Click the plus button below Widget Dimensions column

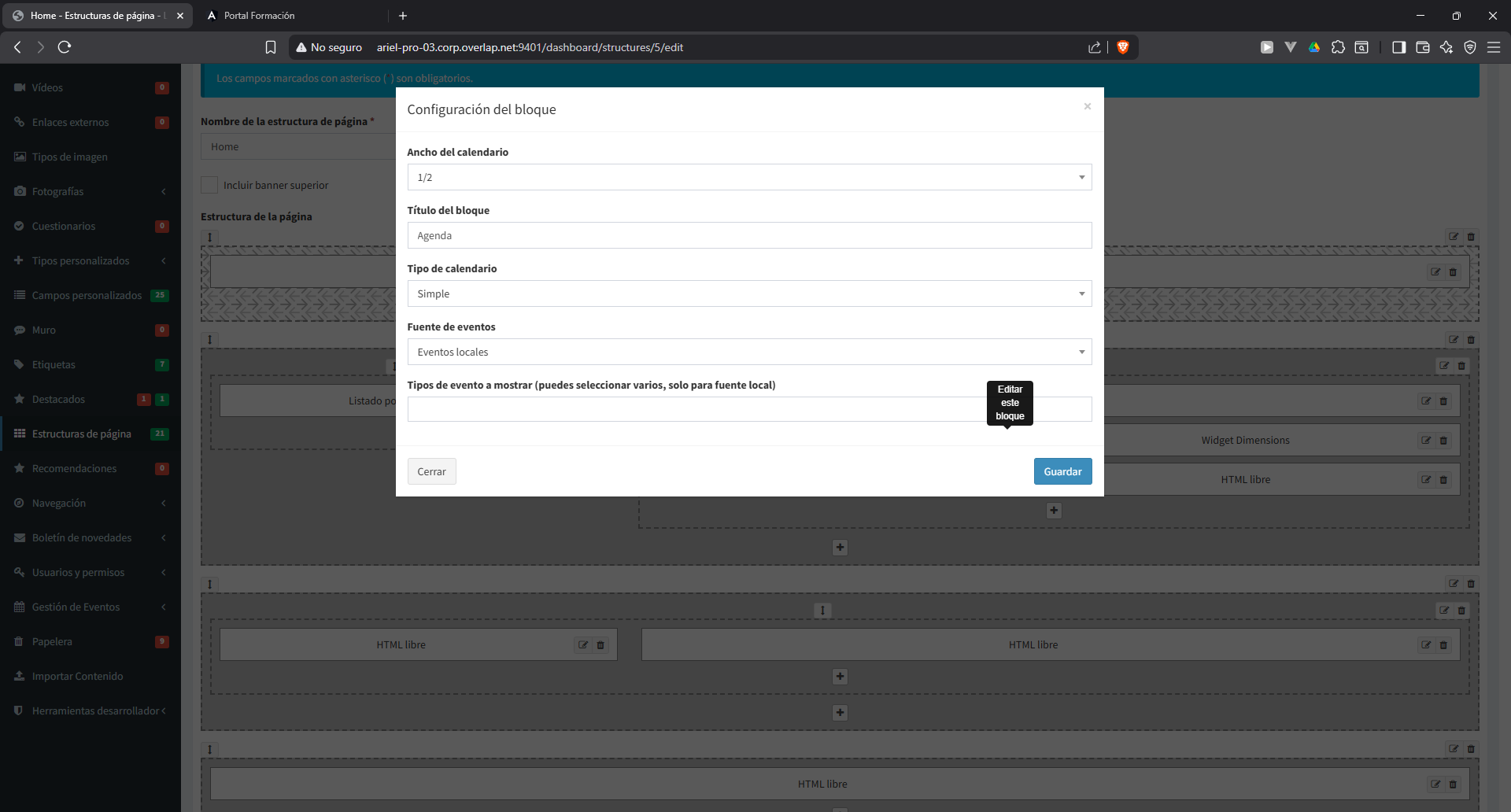click(x=1054, y=511)
